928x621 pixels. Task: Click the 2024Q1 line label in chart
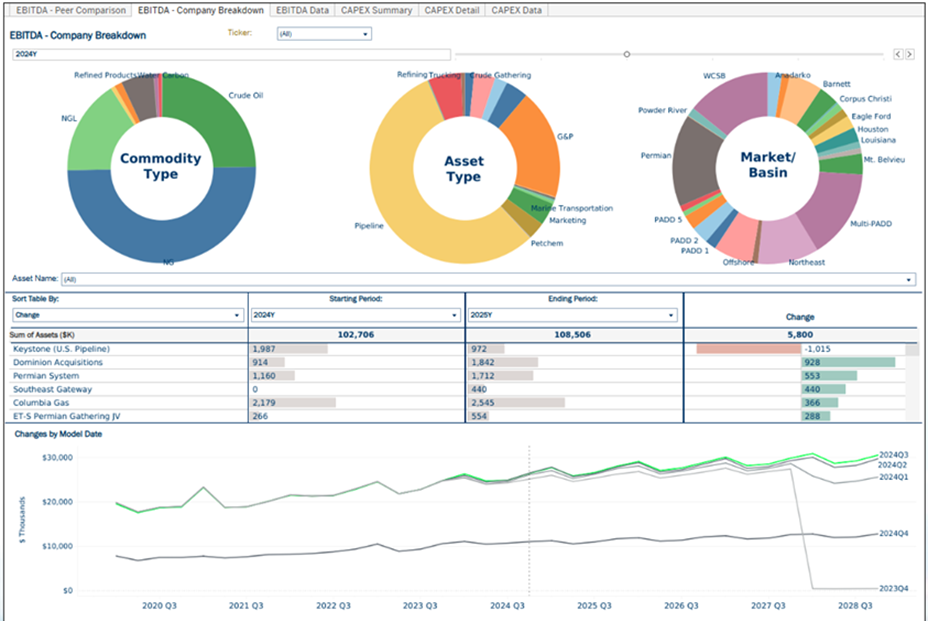coord(893,477)
